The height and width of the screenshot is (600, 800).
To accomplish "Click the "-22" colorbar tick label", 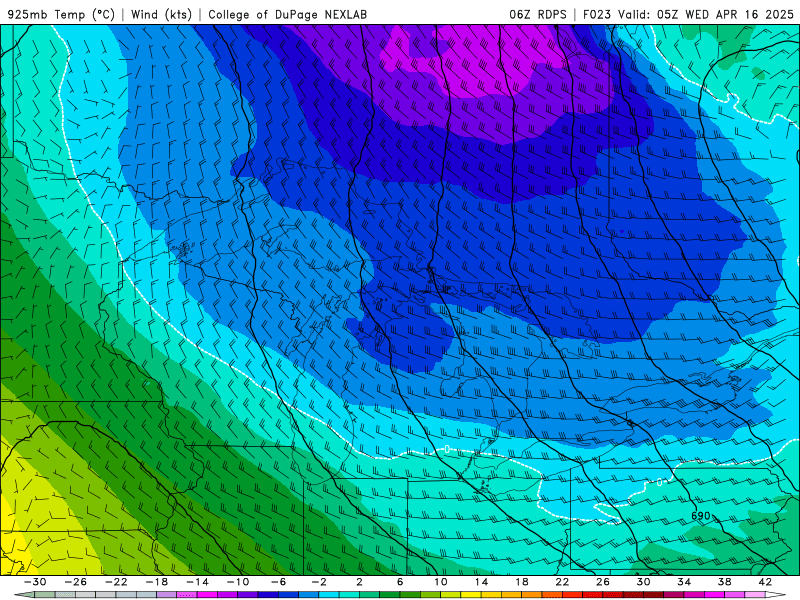I will pos(116,582).
